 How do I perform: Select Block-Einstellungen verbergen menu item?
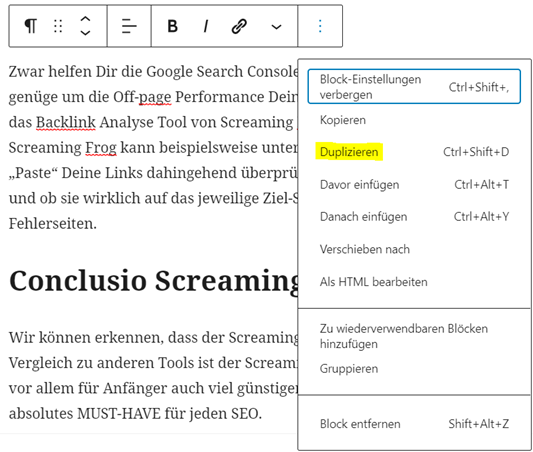(x=414, y=87)
